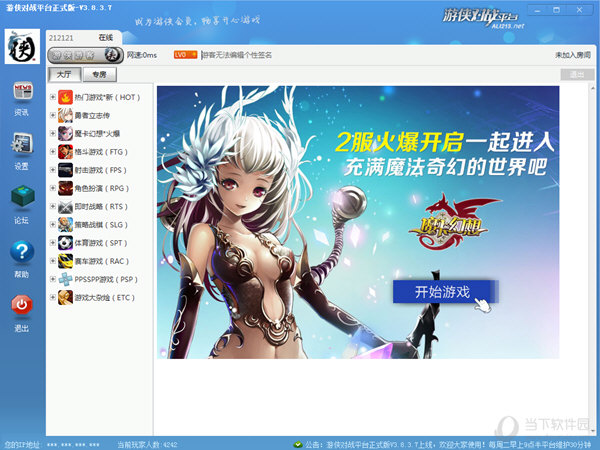Viewport: 600px width, 450px height.
Task: Expand the PPSSPP游戏 PSP tree node
Action: [53, 279]
